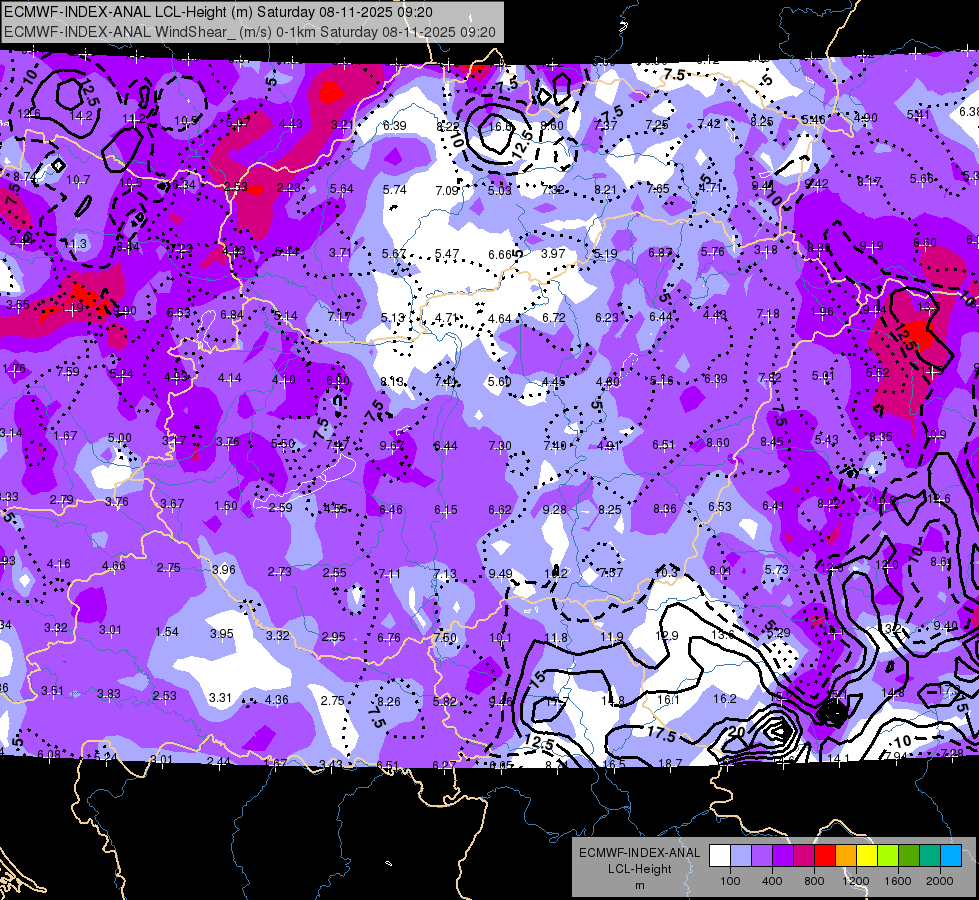
Task: Click the wind shear value '16.6'
Action: 500,126
